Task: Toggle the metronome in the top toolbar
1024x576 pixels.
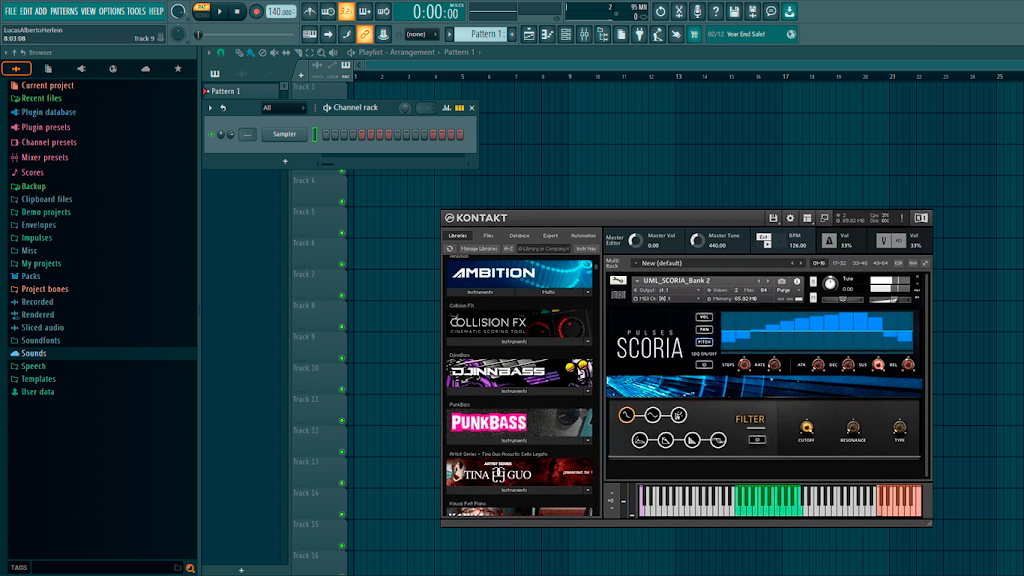Action: (310, 12)
